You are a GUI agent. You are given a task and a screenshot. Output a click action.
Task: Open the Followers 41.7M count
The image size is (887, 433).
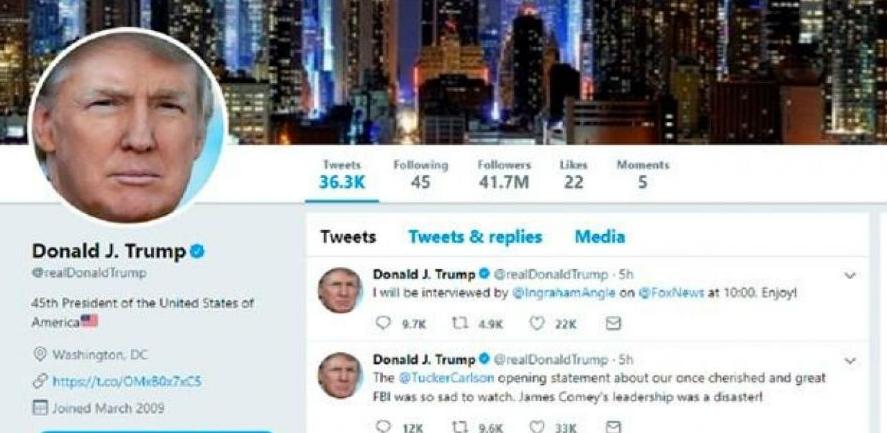(504, 174)
